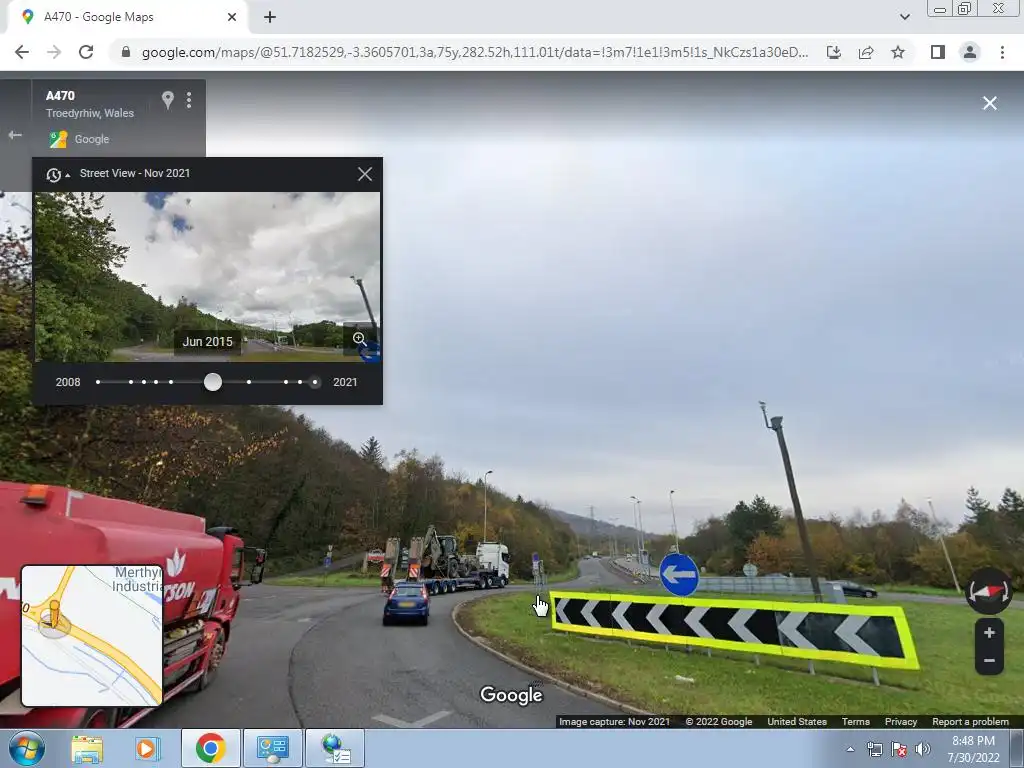Reload the Google Maps page
This screenshot has width=1024, height=768.
86,52
